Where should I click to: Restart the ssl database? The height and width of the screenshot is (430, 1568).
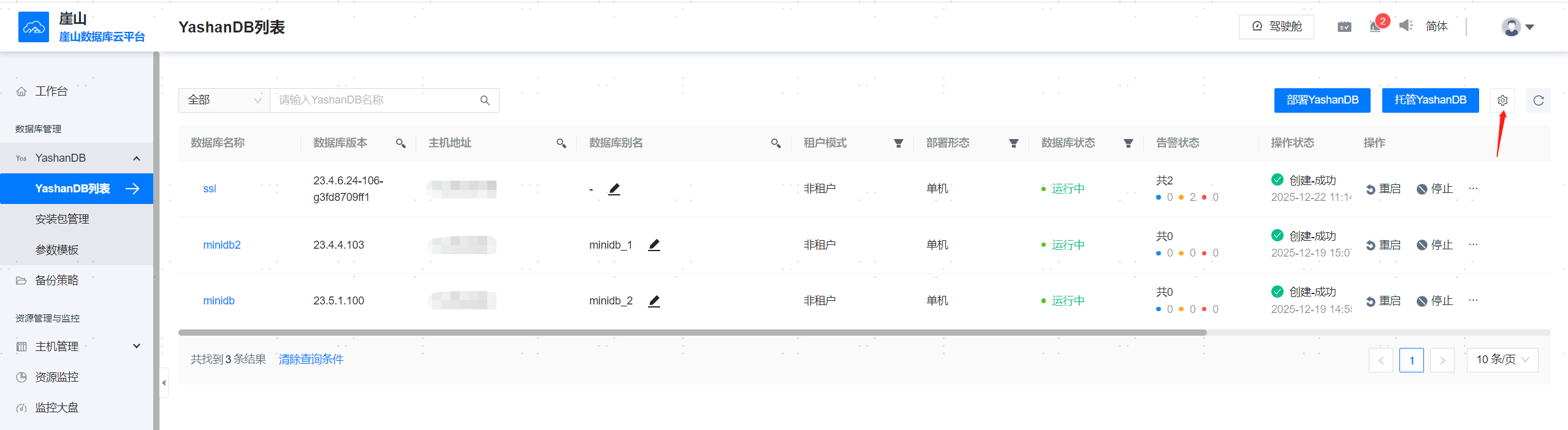(x=1383, y=188)
